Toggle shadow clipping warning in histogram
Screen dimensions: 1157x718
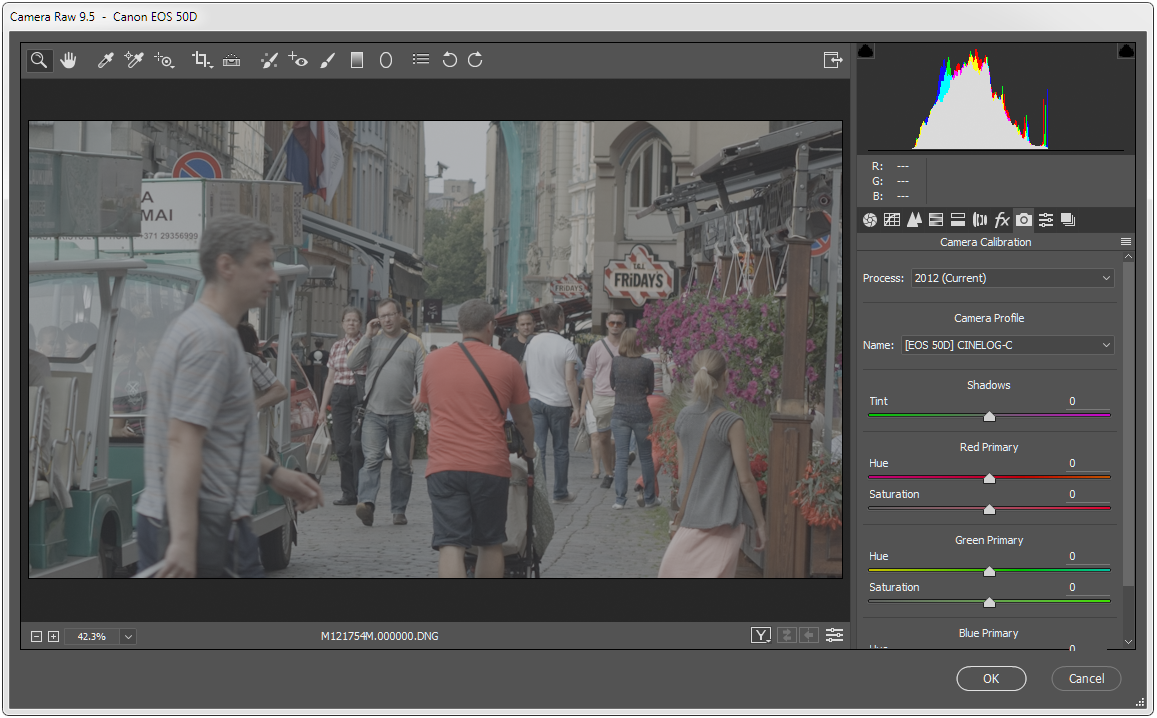[866, 51]
